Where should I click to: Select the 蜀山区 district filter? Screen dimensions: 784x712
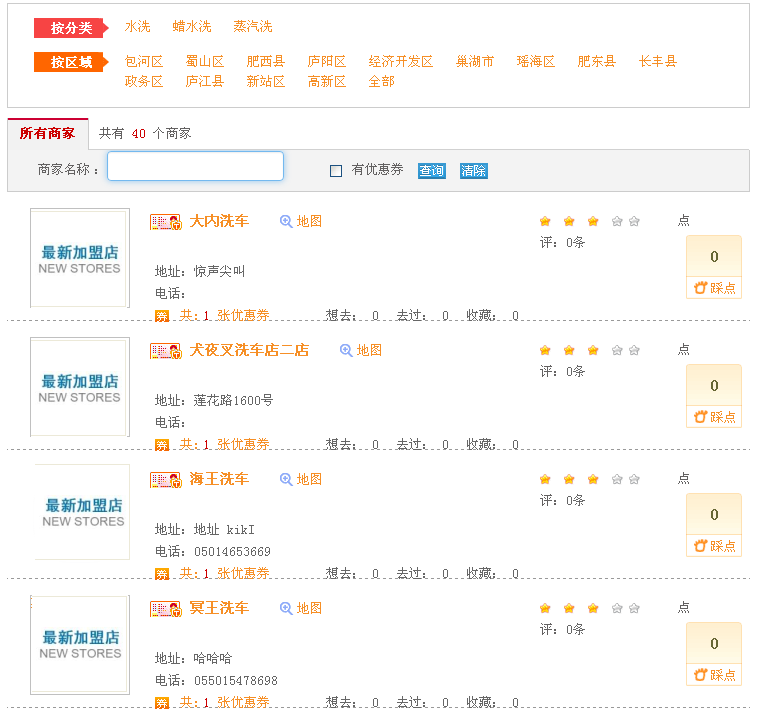click(205, 61)
